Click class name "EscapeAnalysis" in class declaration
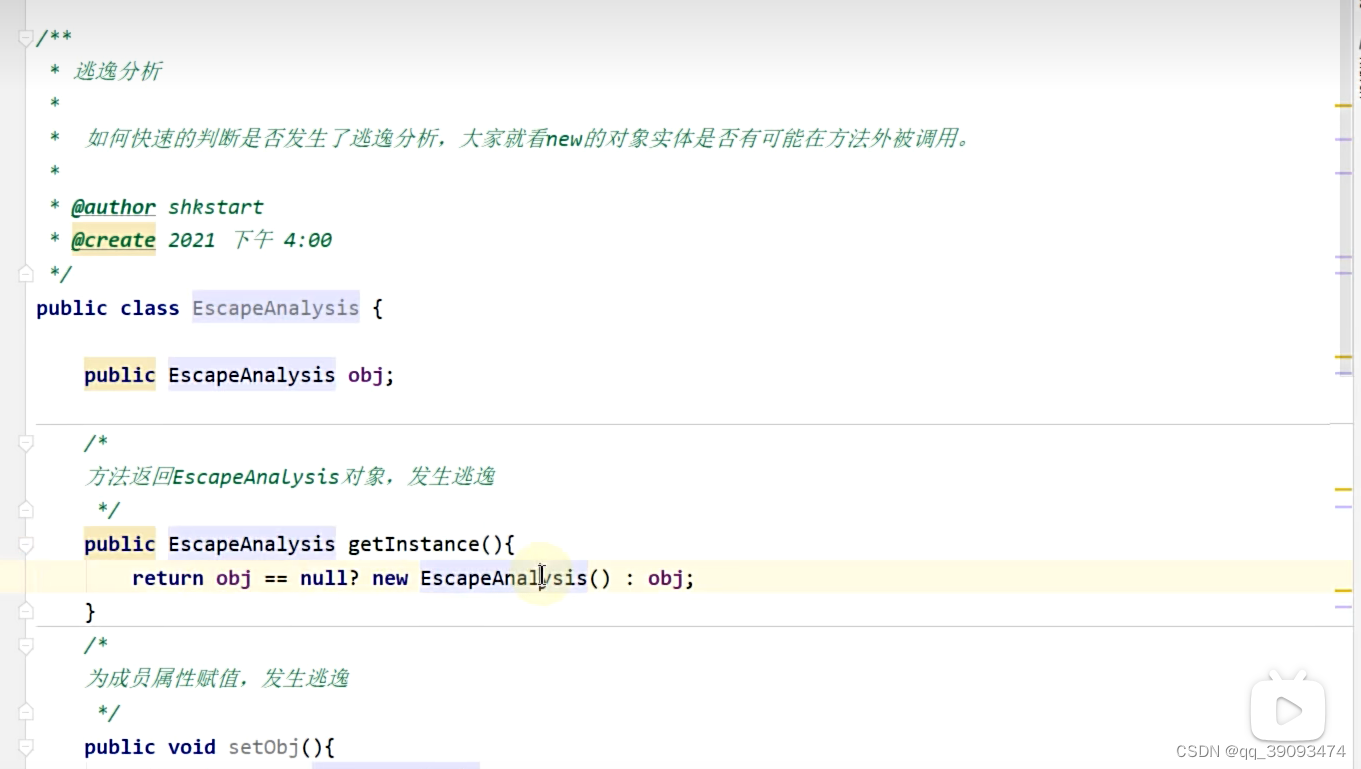1361x769 pixels. pyautogui.click(x=275, y=308)
